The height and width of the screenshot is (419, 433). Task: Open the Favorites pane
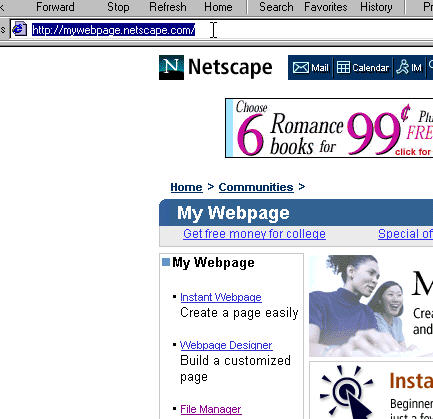click(326, 7)
